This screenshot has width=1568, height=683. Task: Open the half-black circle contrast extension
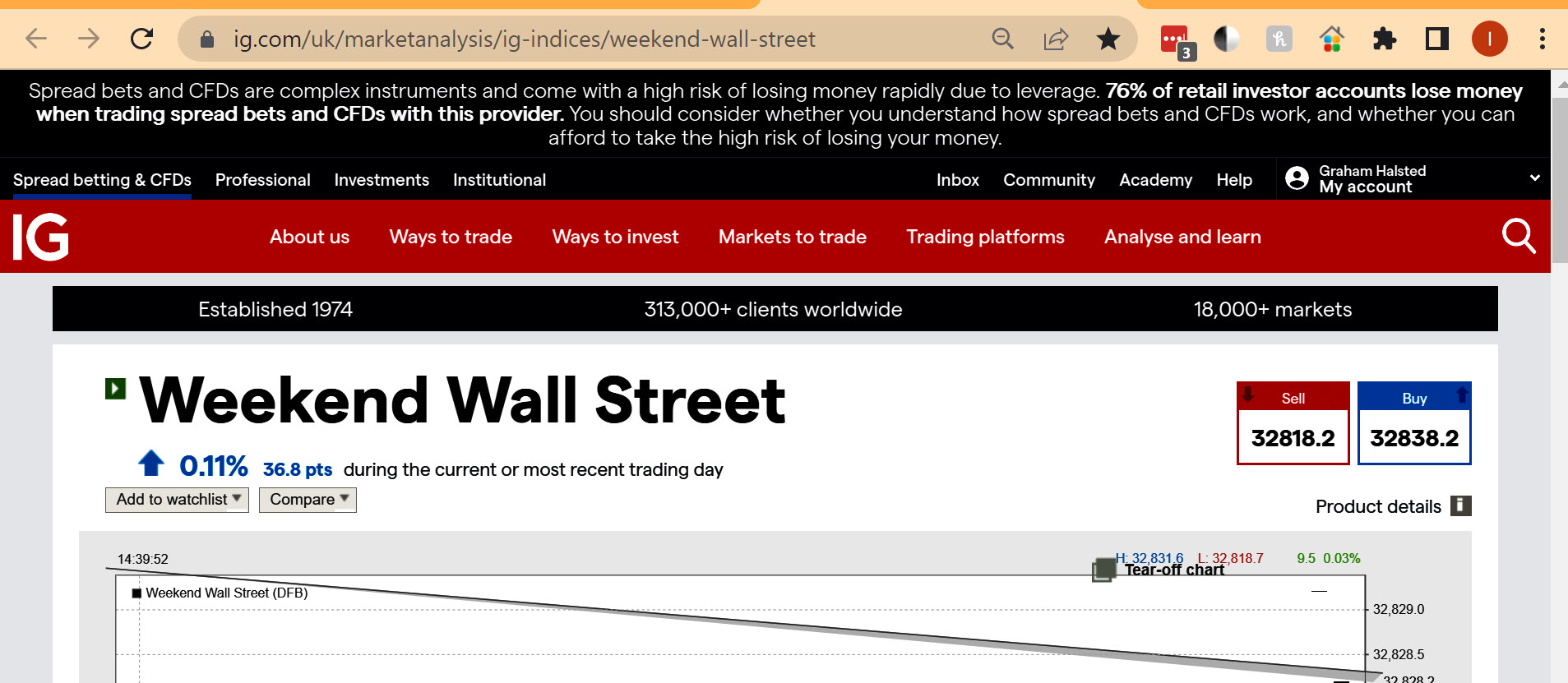[1226, 39]
